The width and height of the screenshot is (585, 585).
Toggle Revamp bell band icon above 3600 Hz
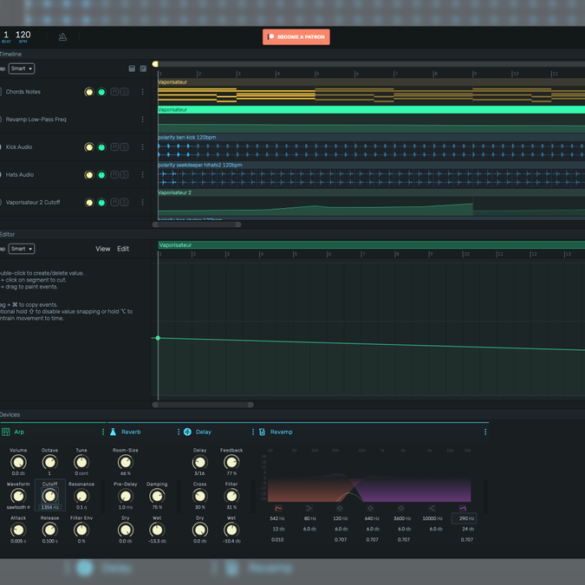coord(401,508)
